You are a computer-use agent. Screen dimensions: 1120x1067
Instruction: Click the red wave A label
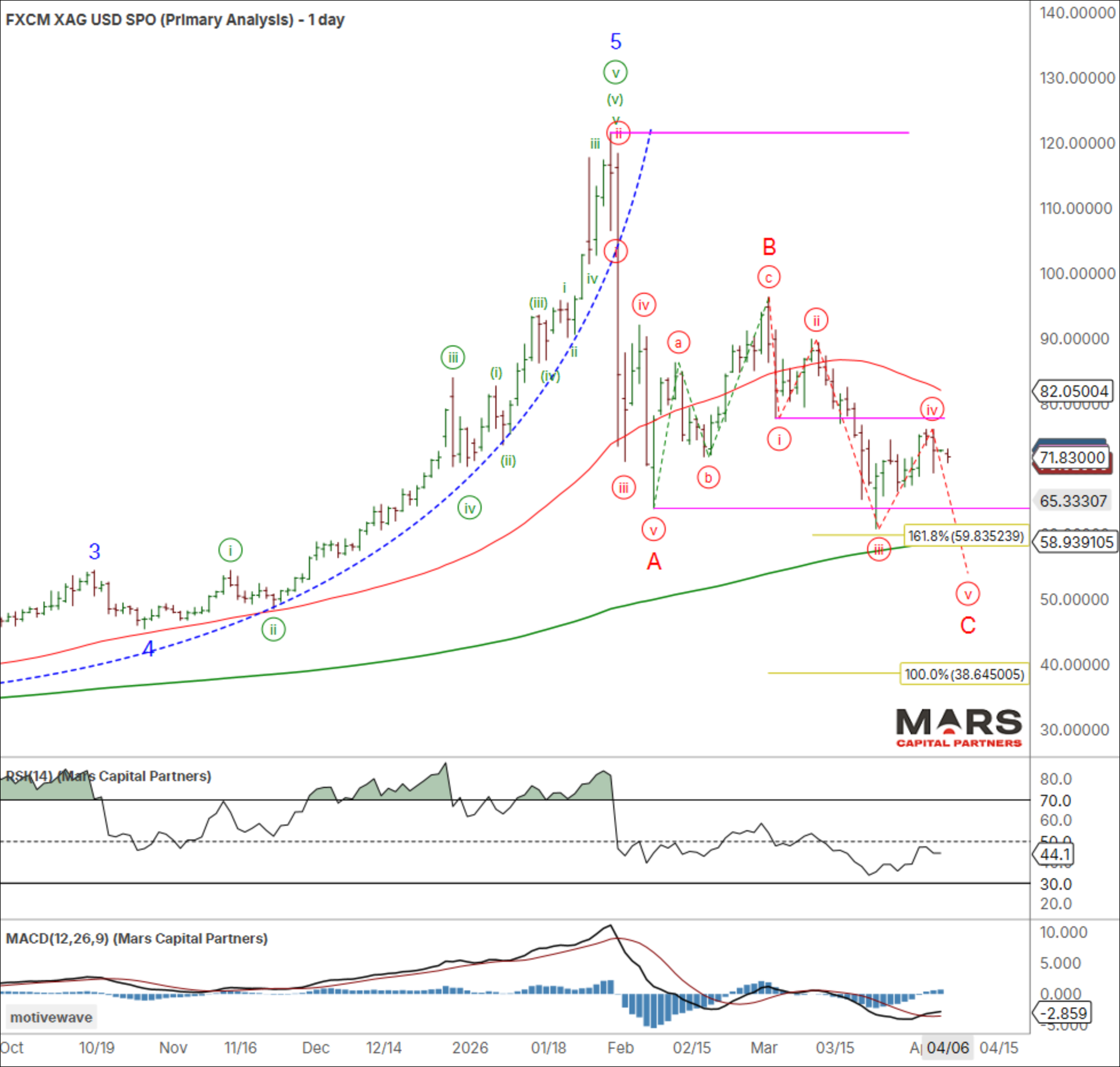click(x=654, y=562)
